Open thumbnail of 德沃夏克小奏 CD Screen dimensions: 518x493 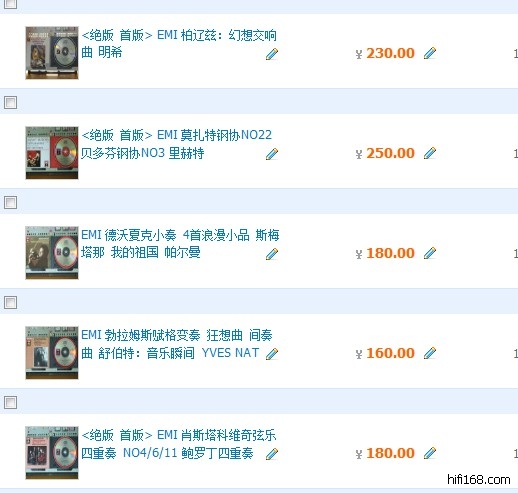(52, 253)
